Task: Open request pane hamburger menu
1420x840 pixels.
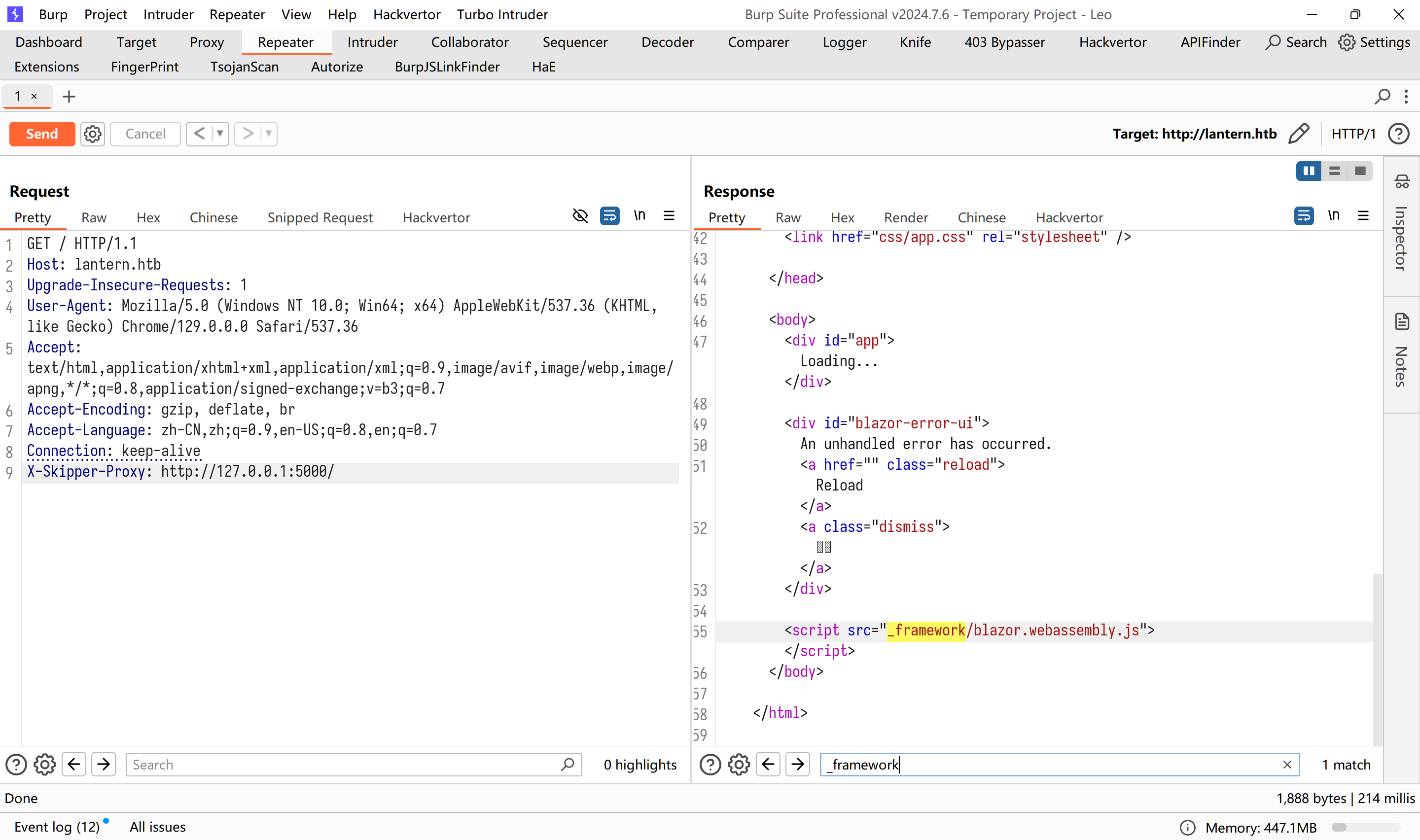Action: pos(669,215)
